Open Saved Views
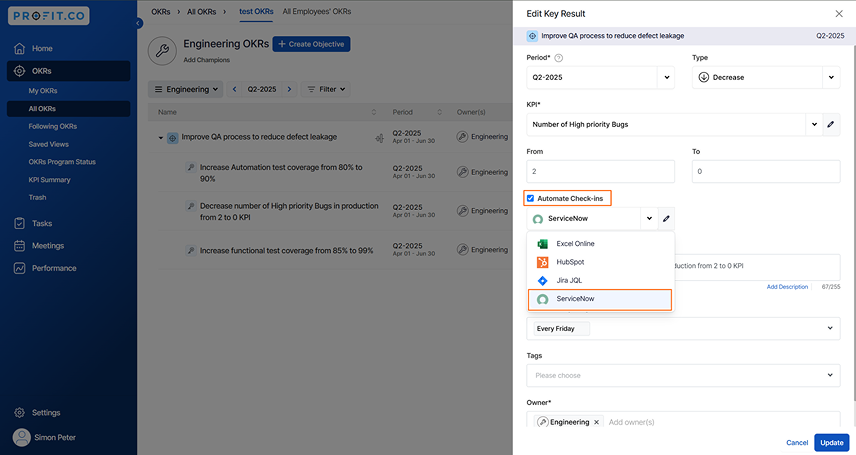The image size is (856, 455). point(49,144)
